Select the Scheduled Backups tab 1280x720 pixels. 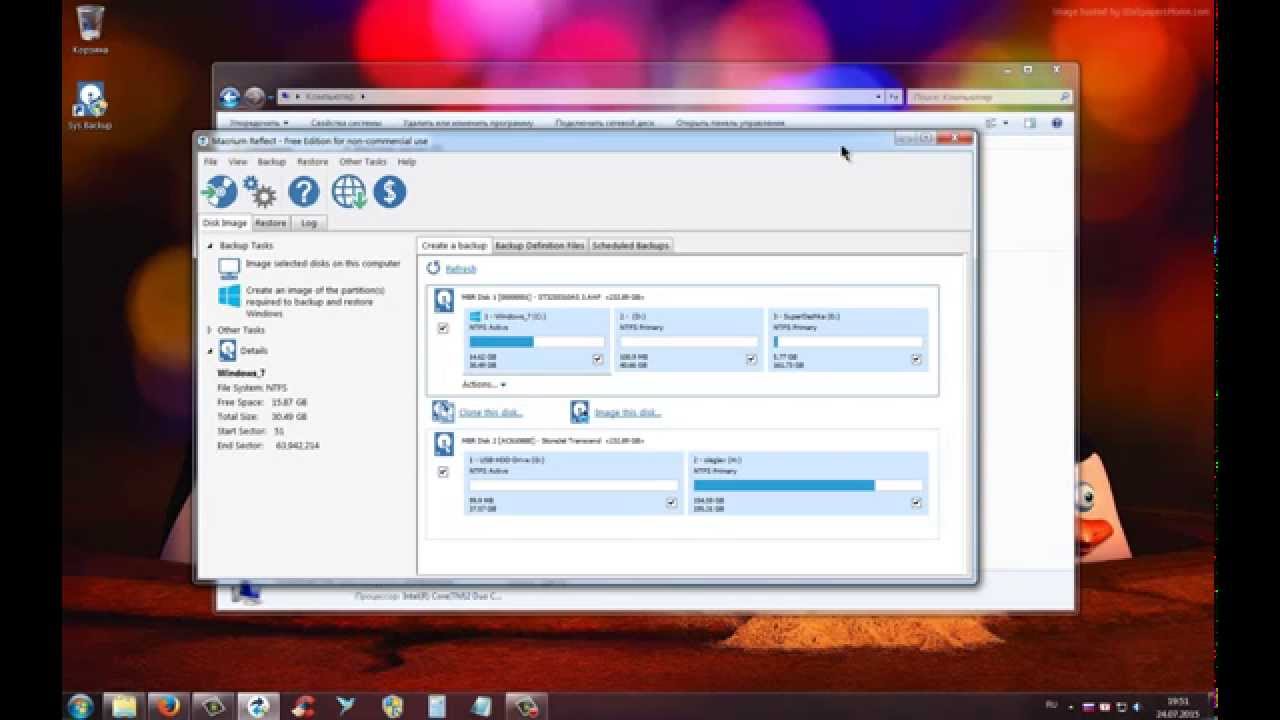click(x=630, y=245)
